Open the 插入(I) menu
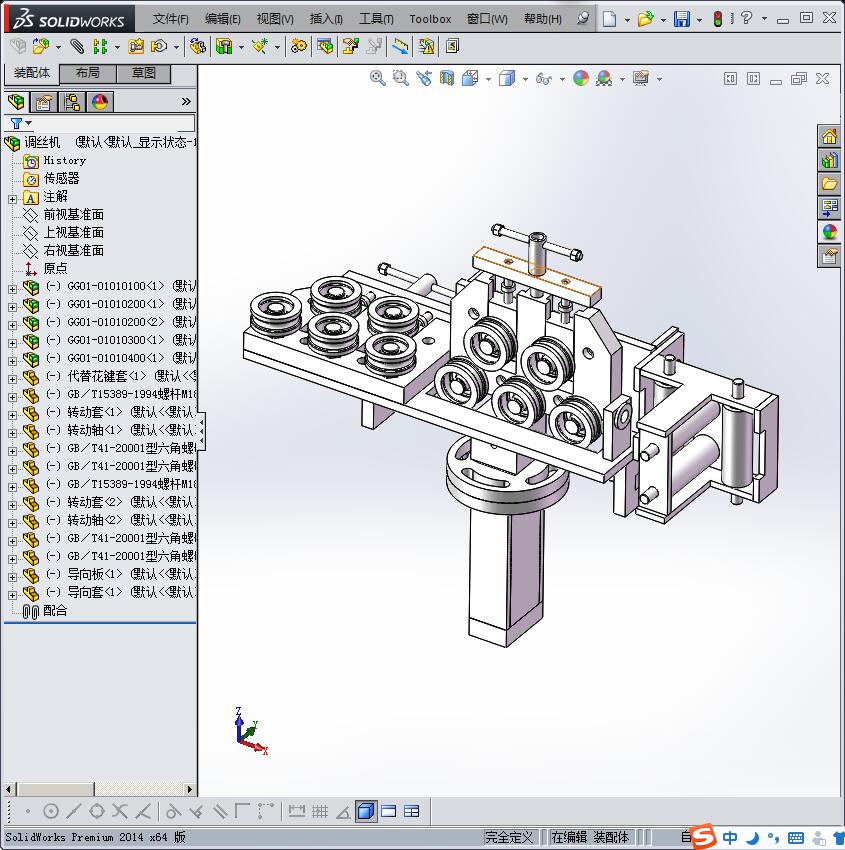845x850 pixels. coord(326,19)
